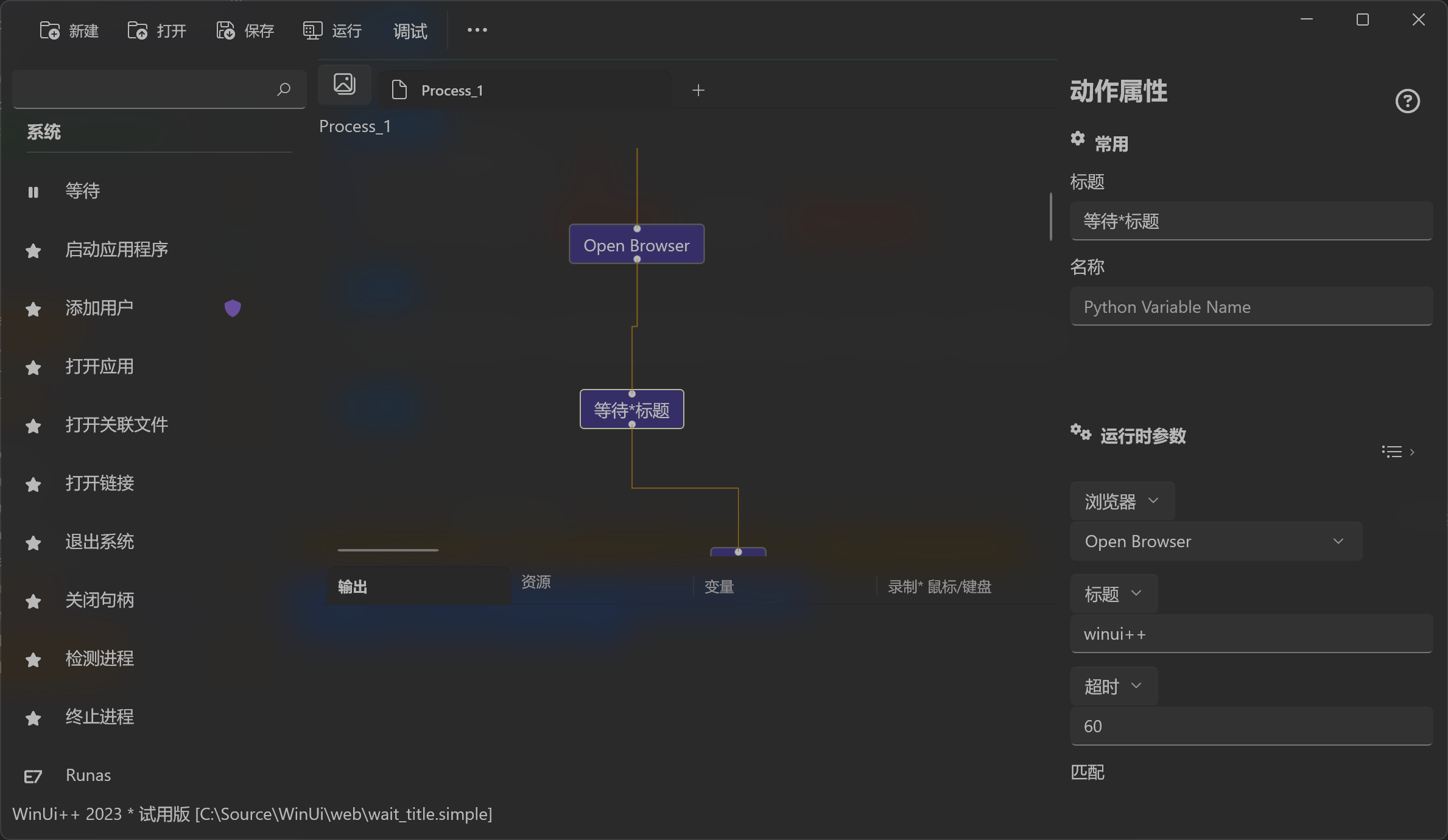
Task: Open the help question mark icon
Action: (x=1407, y=101)
